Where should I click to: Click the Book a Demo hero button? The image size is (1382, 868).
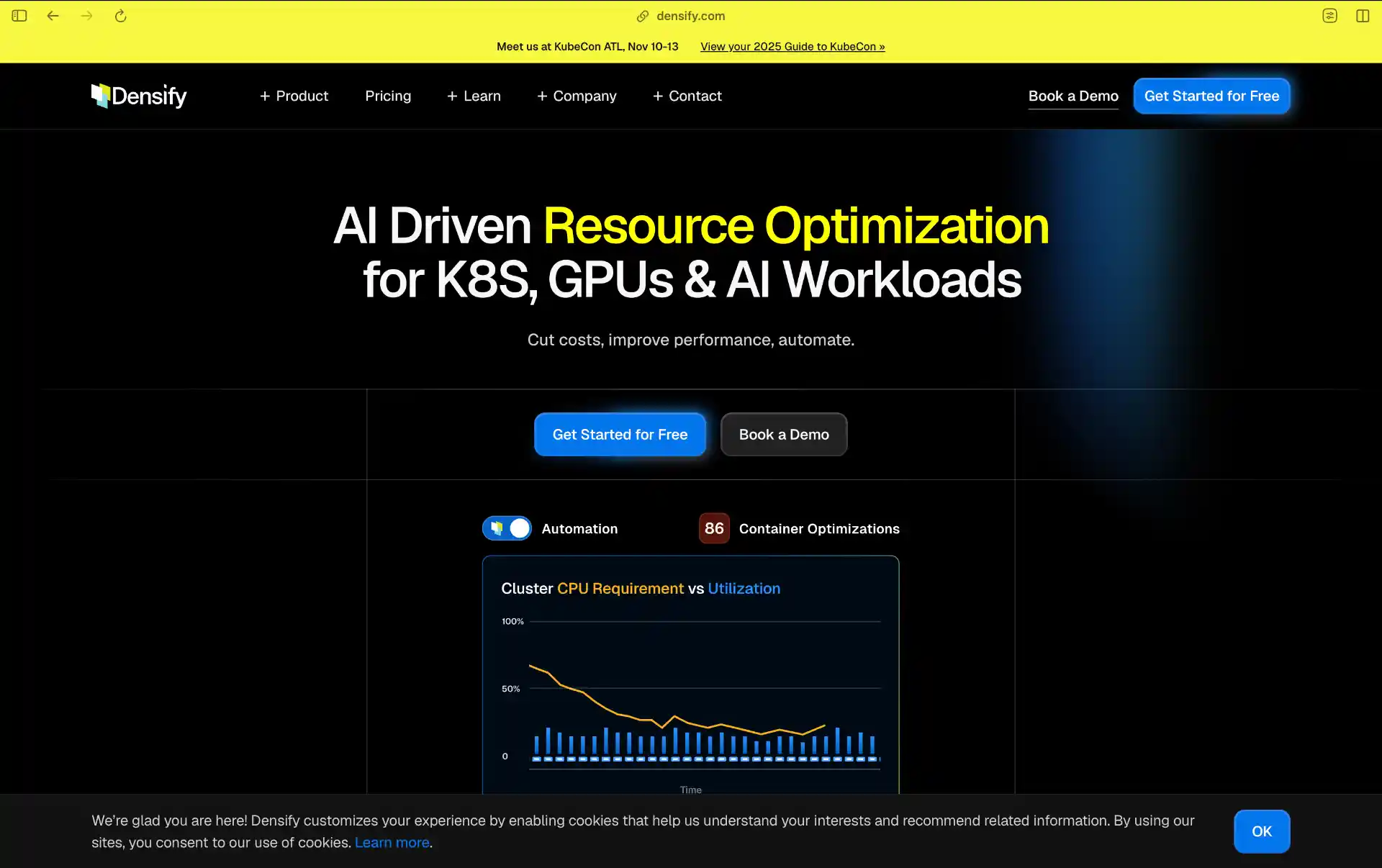click(x=783, y=434)
